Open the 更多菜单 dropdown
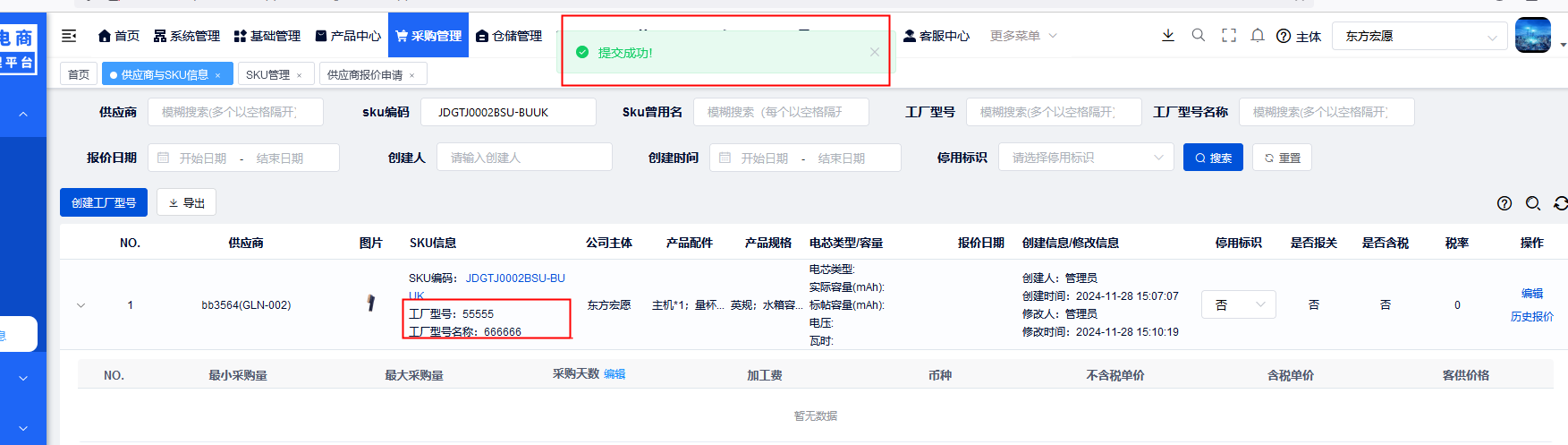The width and height of the screenshot is (1568, 445). point(1023,36)
